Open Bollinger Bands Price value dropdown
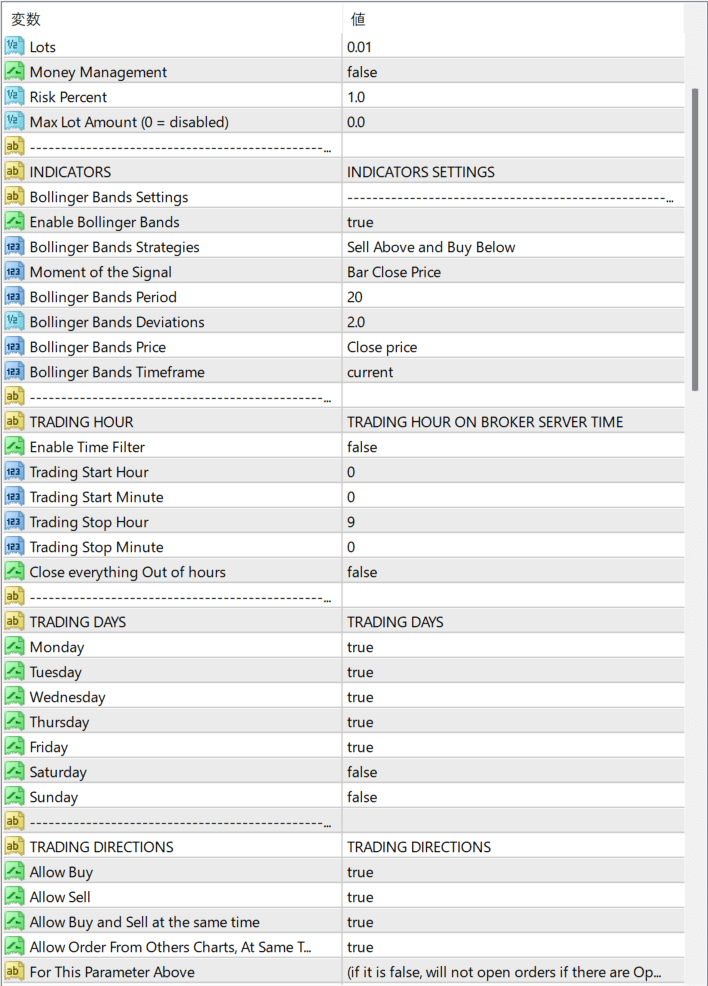 [382, 347]
